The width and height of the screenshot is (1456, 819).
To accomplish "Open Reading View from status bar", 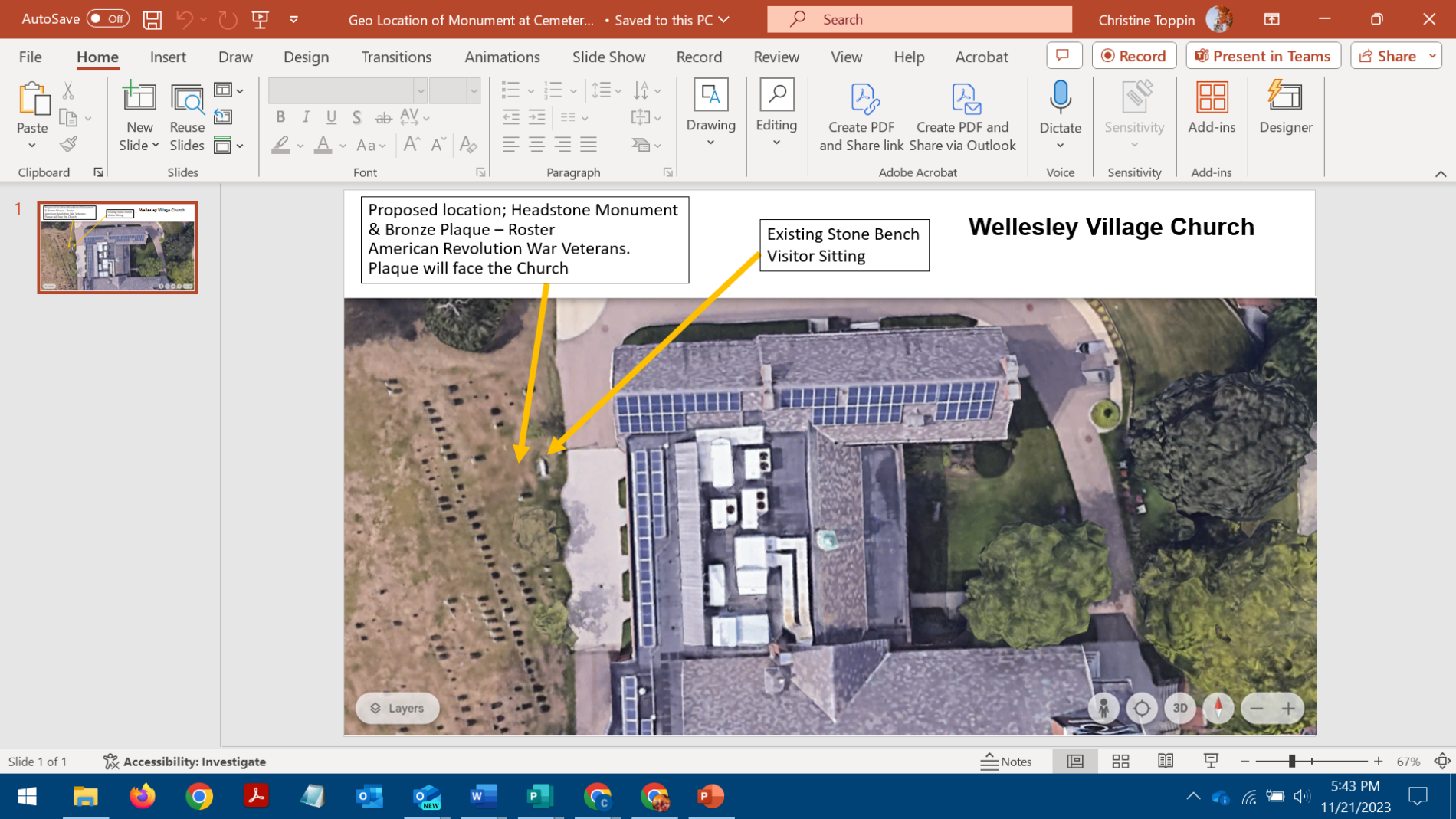I will (1166, 761).
